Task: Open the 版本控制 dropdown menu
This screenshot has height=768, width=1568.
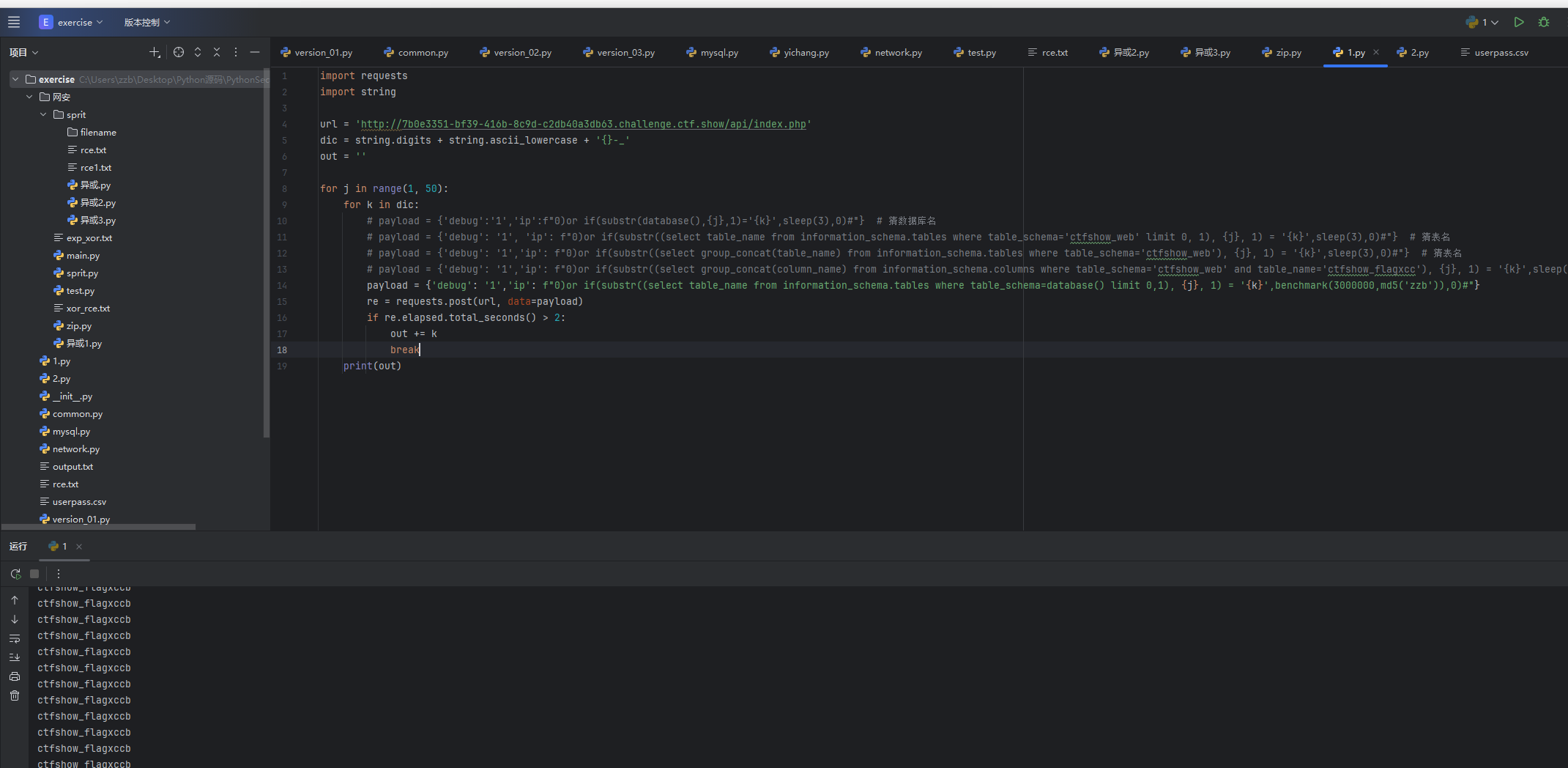Action: (146, 22)
